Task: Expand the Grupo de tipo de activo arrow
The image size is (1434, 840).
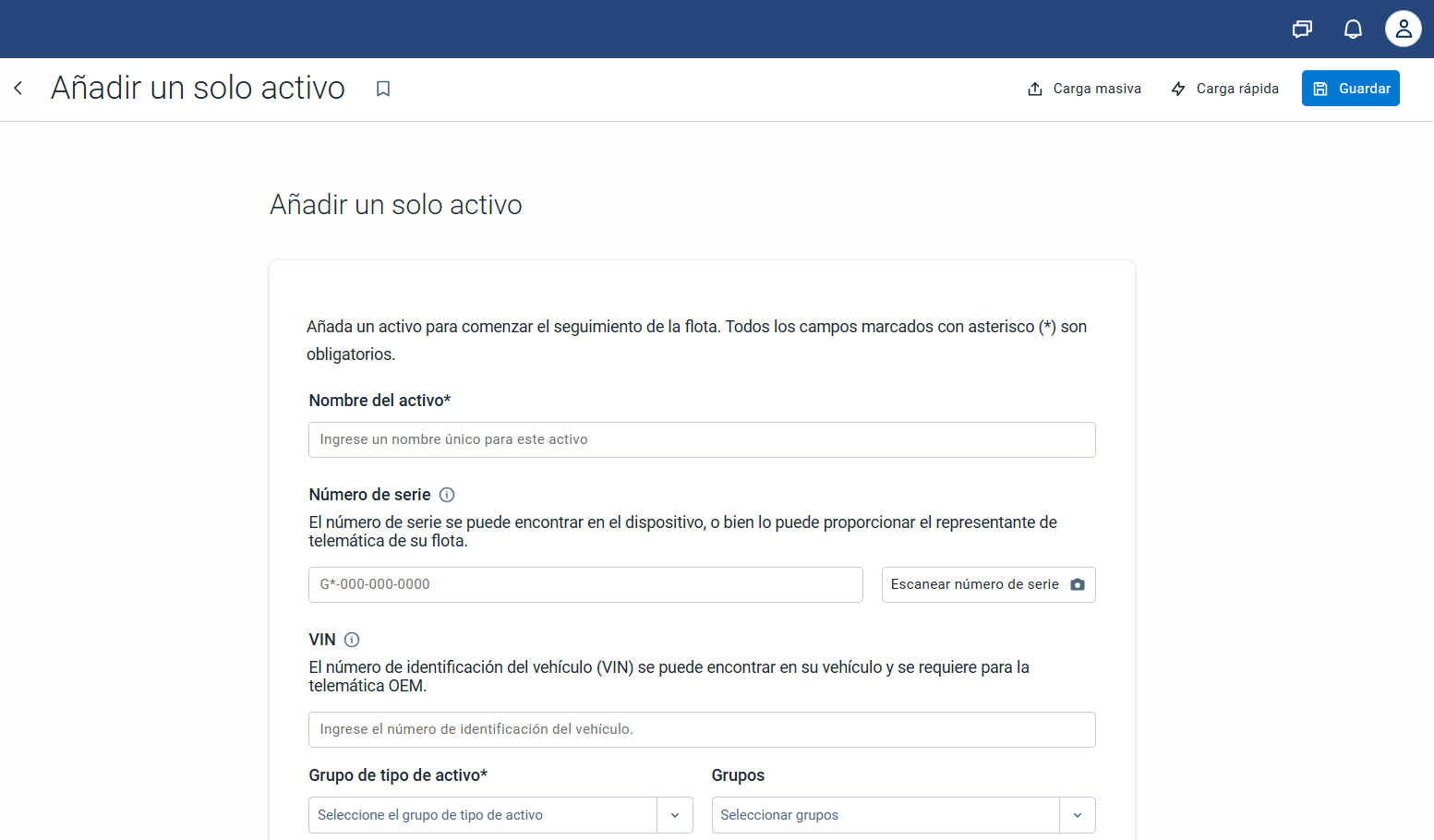Action: (675, 815)
